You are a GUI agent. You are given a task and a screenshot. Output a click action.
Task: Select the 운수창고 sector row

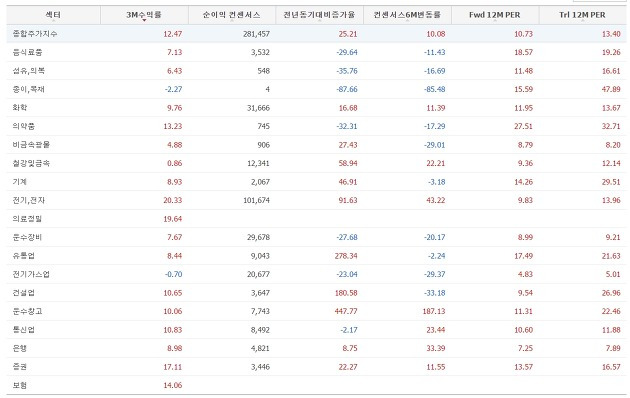[x=316, y=311]
